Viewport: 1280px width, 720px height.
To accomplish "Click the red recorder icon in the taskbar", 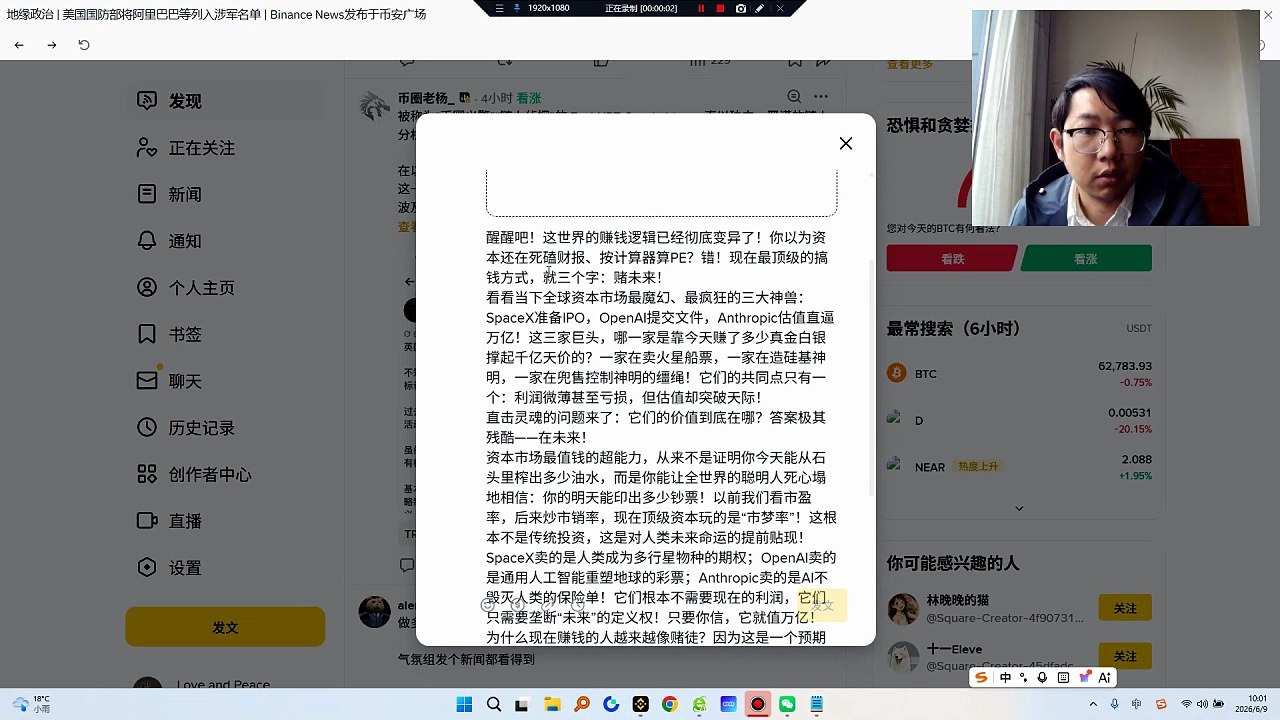I will tap(758, 705).
